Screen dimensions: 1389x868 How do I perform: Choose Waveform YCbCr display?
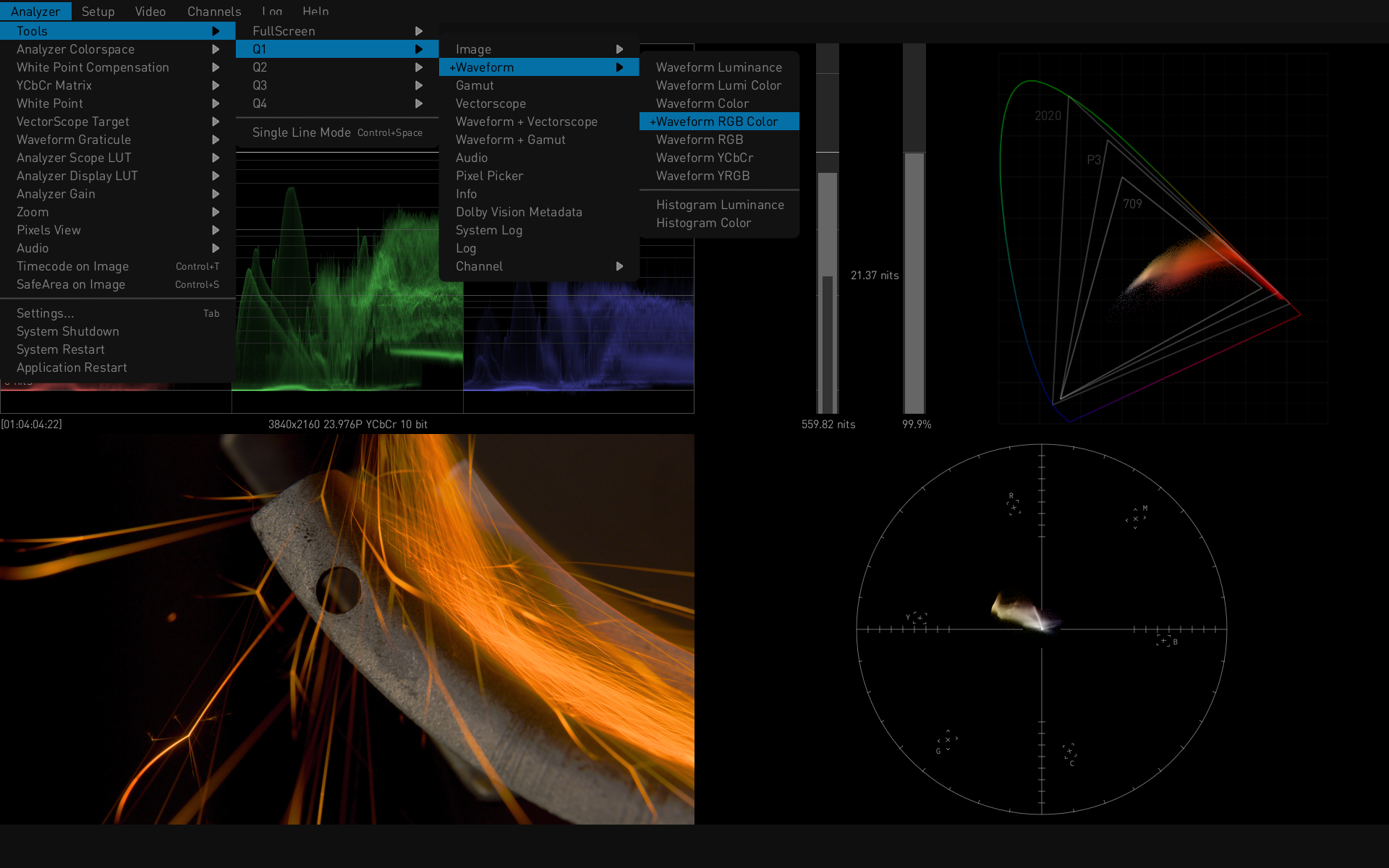point(705,158)
